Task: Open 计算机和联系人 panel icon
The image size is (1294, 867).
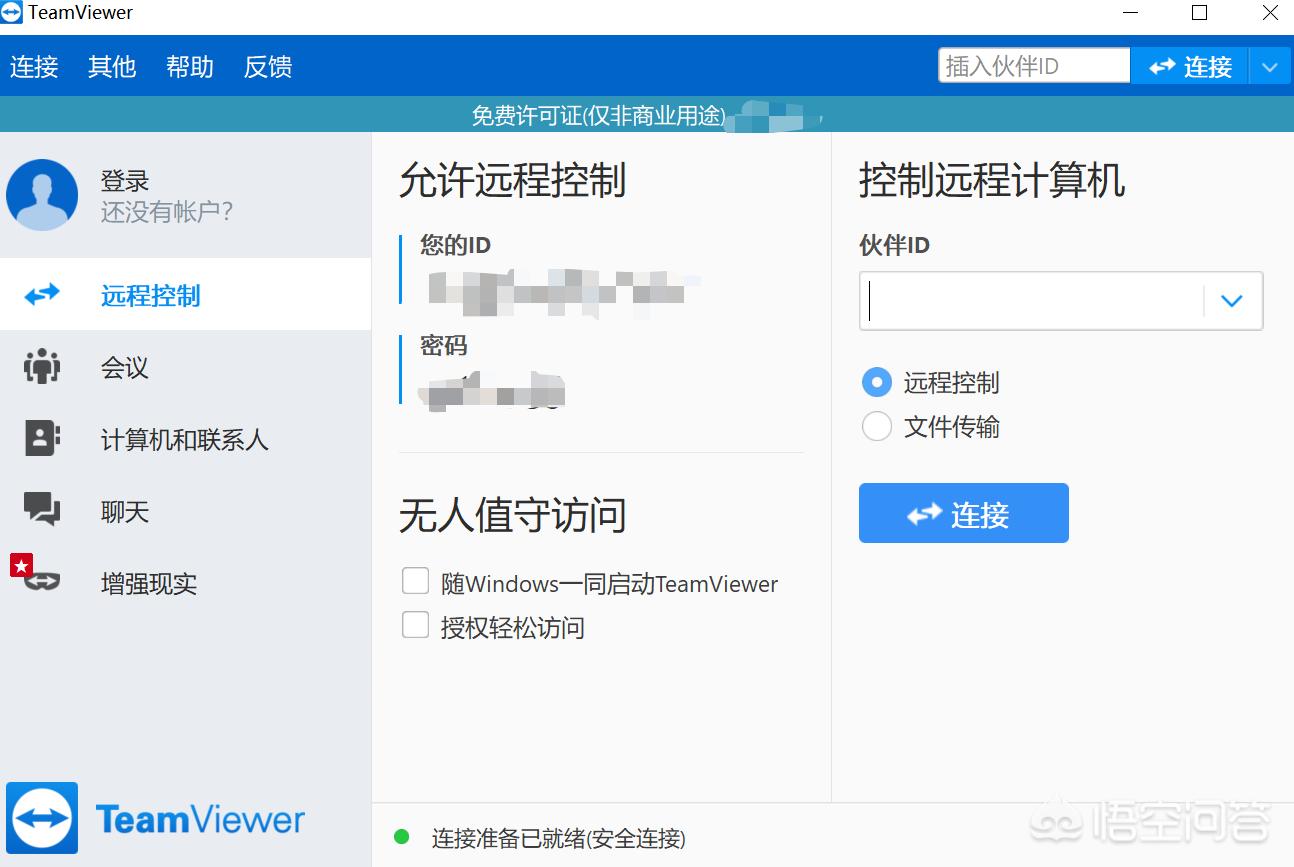Action: tap(40, 439)
